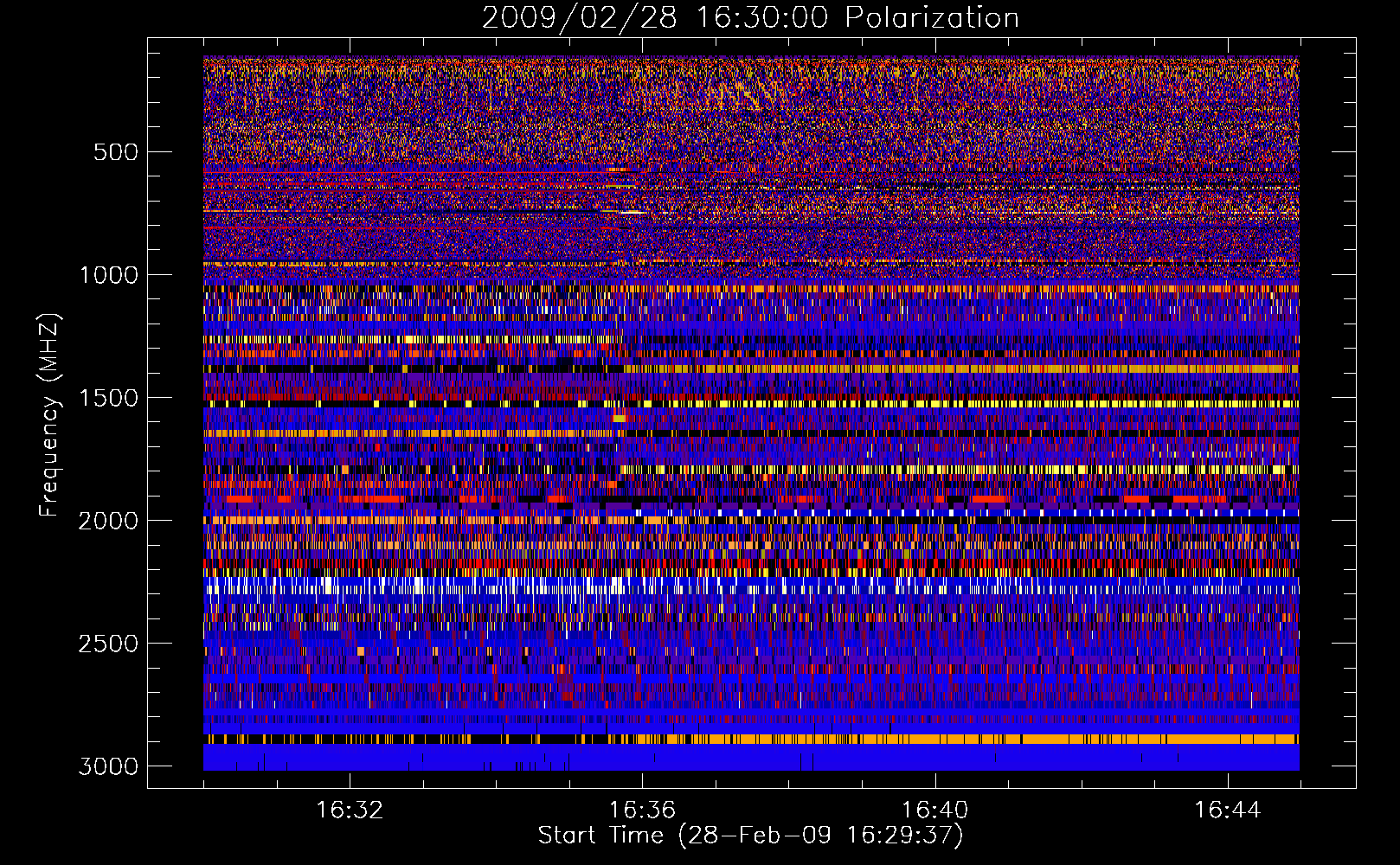The width and height of the screenshot is (1400, 865).
Task: Click the 'Frequency (MHZ)' y-axis label
Action: click(x=50, y=415)
